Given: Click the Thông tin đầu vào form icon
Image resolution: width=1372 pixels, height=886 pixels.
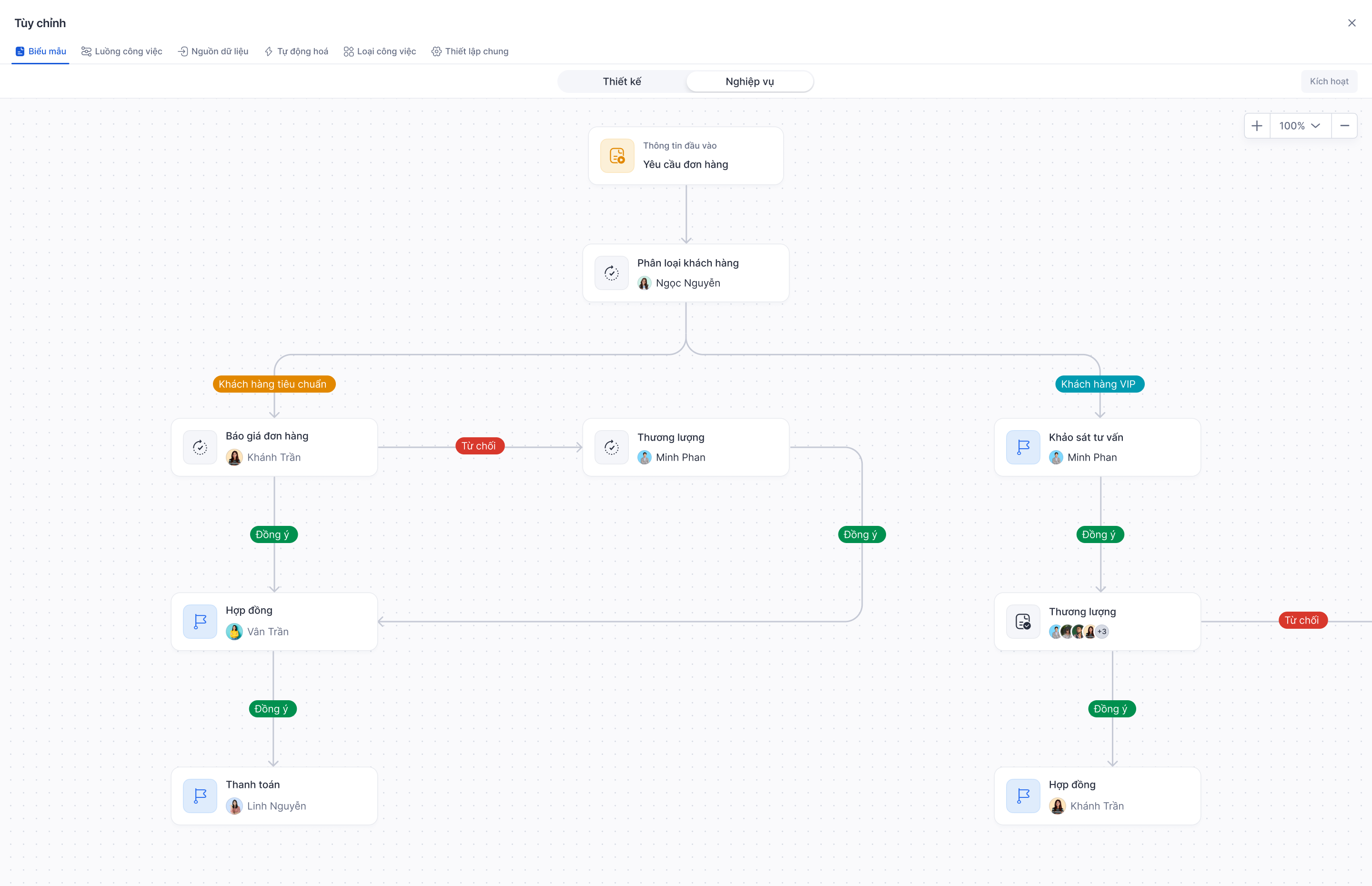Looking at the screenshot, I should pyautogui.click(x=616, y=155).
